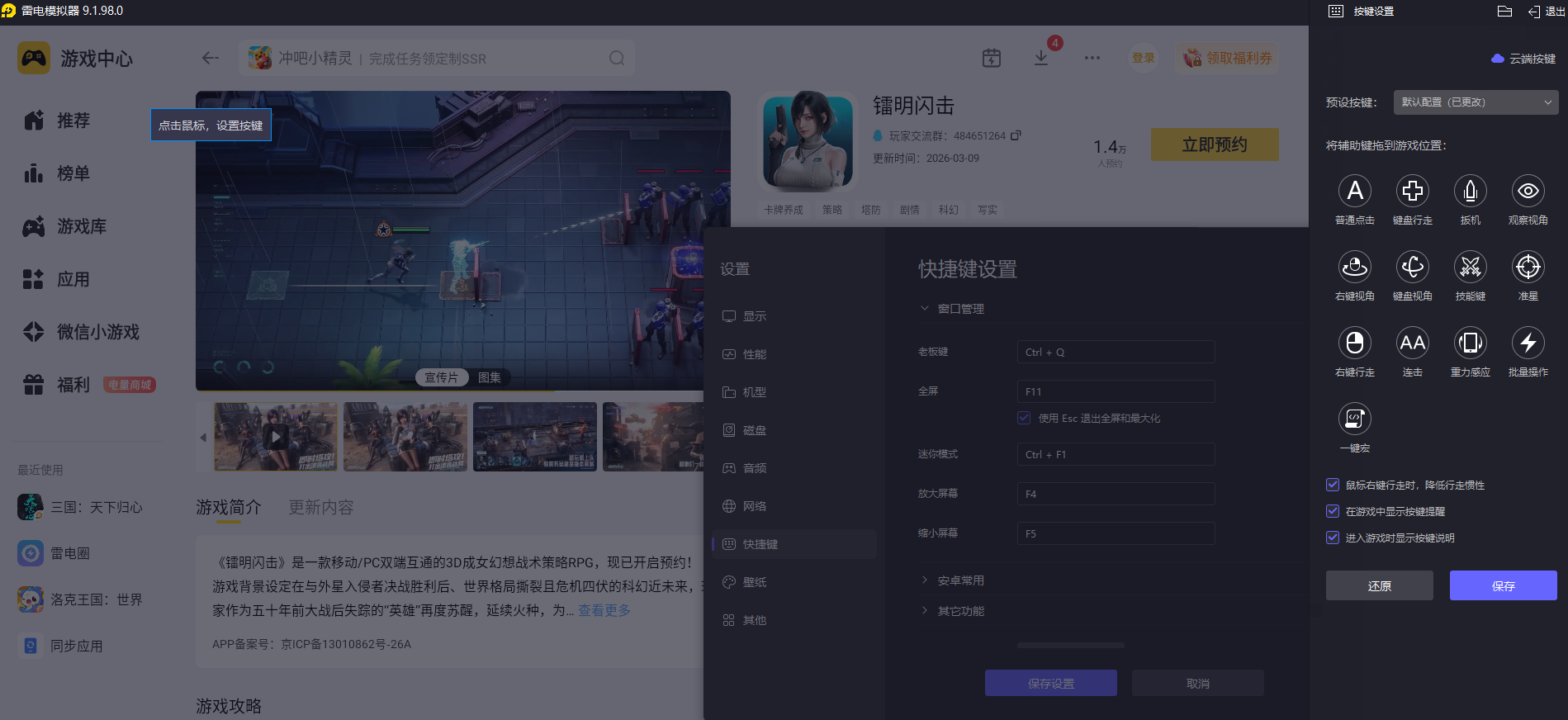Viewport: 1568px width, 720px height.
Task: Click the 放大屏幕 shortcut field
Action: coord(1116,494)
